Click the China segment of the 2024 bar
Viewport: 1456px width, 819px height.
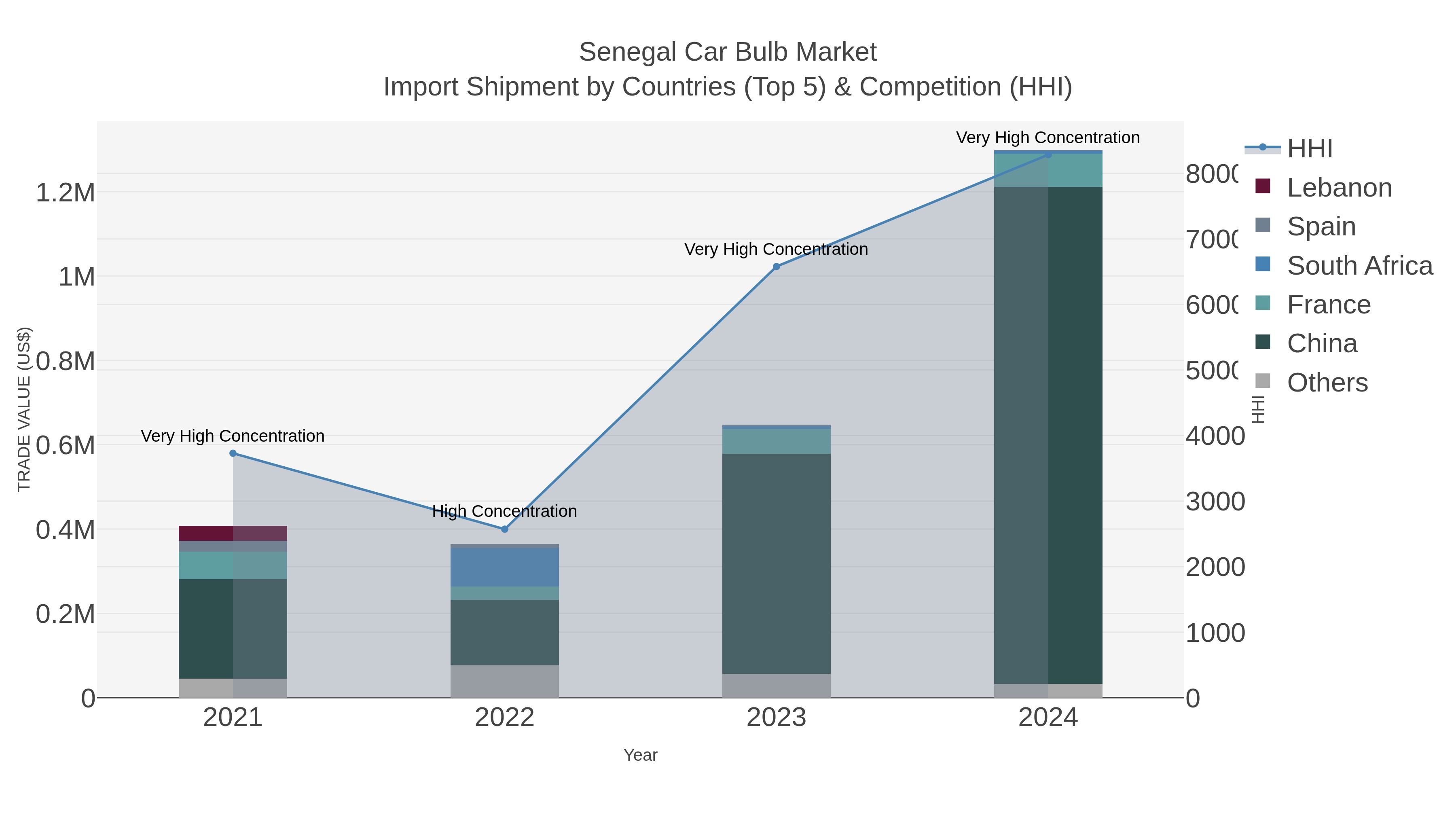(x=1048, y=436)
